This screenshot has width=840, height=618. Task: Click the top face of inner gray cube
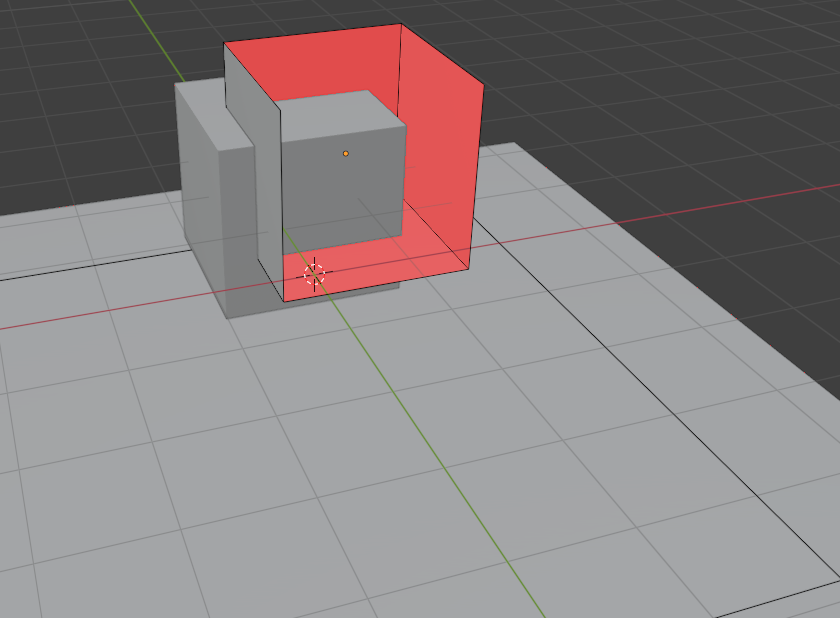[340, 110]
